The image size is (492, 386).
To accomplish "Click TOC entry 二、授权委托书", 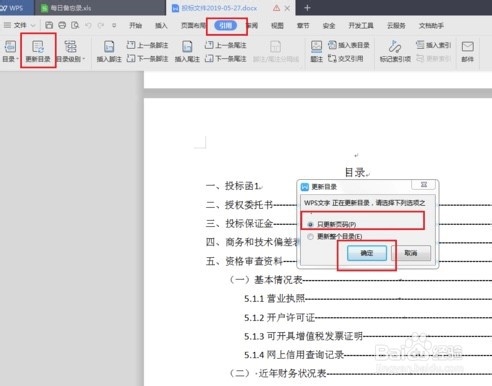I will [239, 205].
